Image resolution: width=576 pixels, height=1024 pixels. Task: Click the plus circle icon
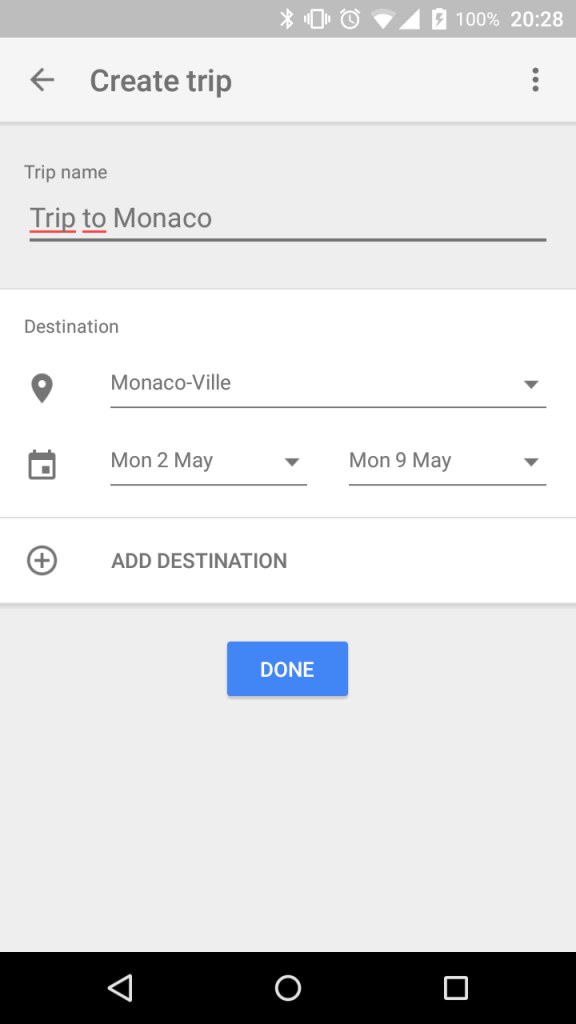coord(42,560)
